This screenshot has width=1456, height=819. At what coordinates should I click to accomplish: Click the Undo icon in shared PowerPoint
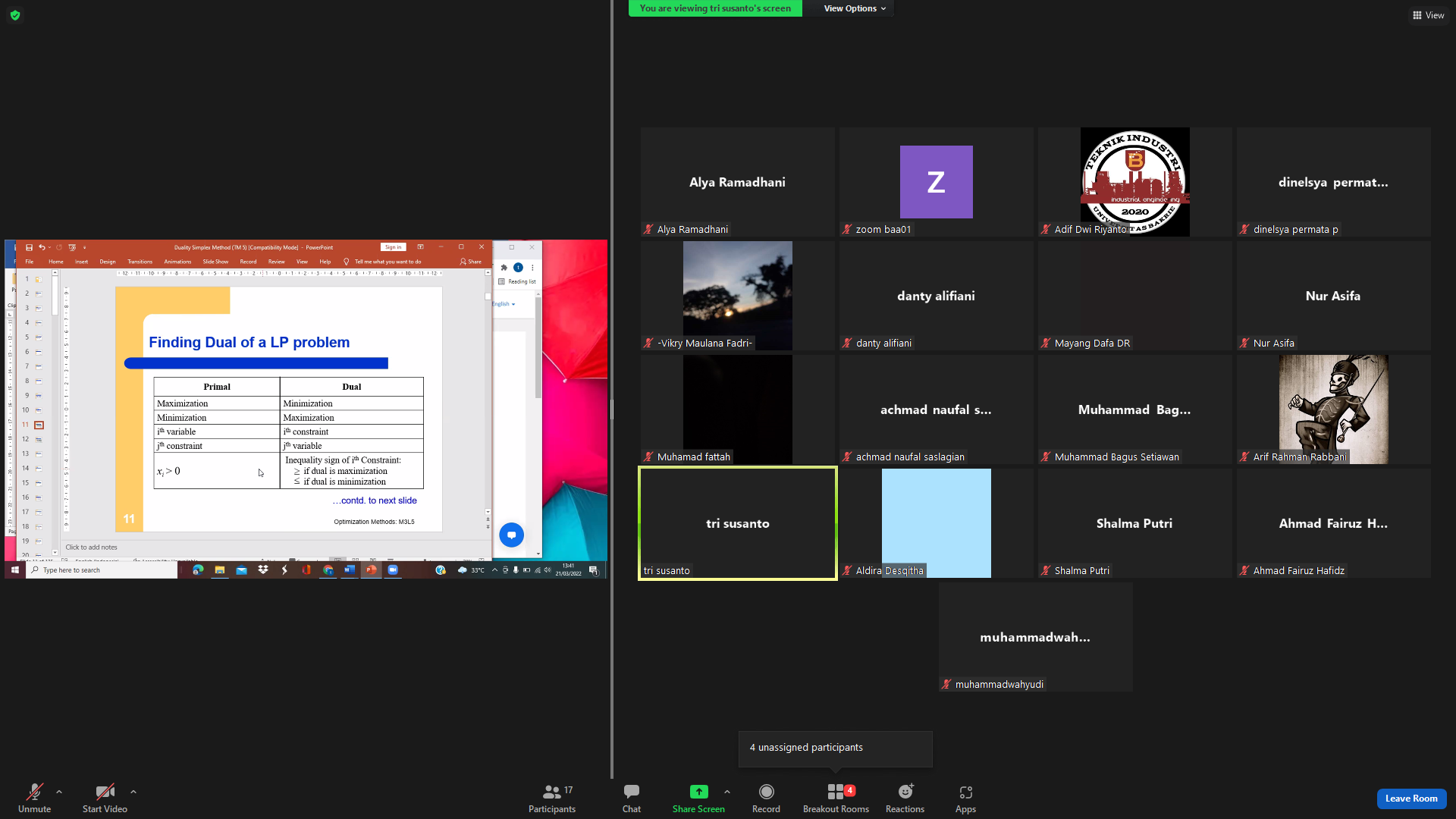(x=42, y=247)
